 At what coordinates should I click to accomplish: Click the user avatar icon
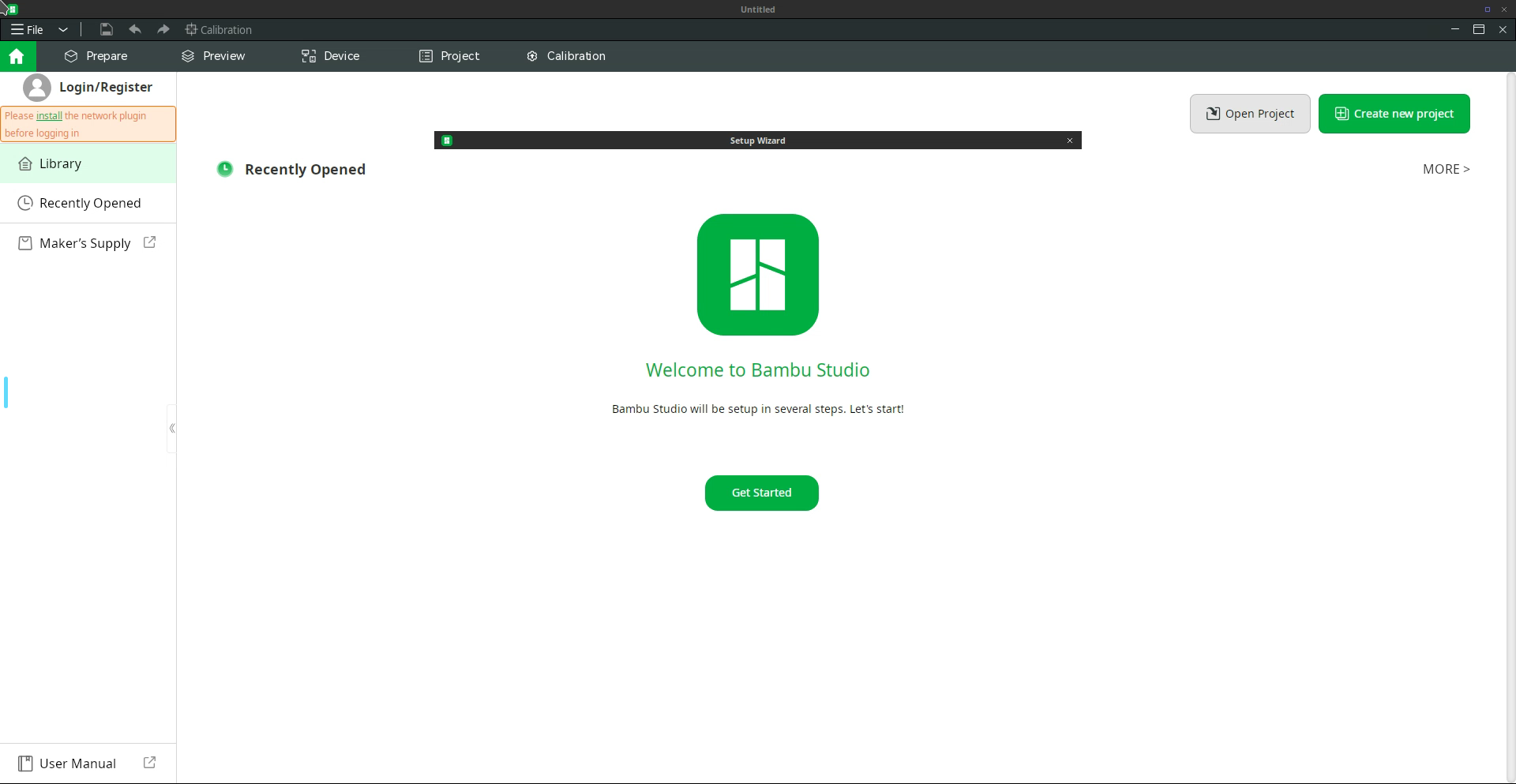[36, 88]
